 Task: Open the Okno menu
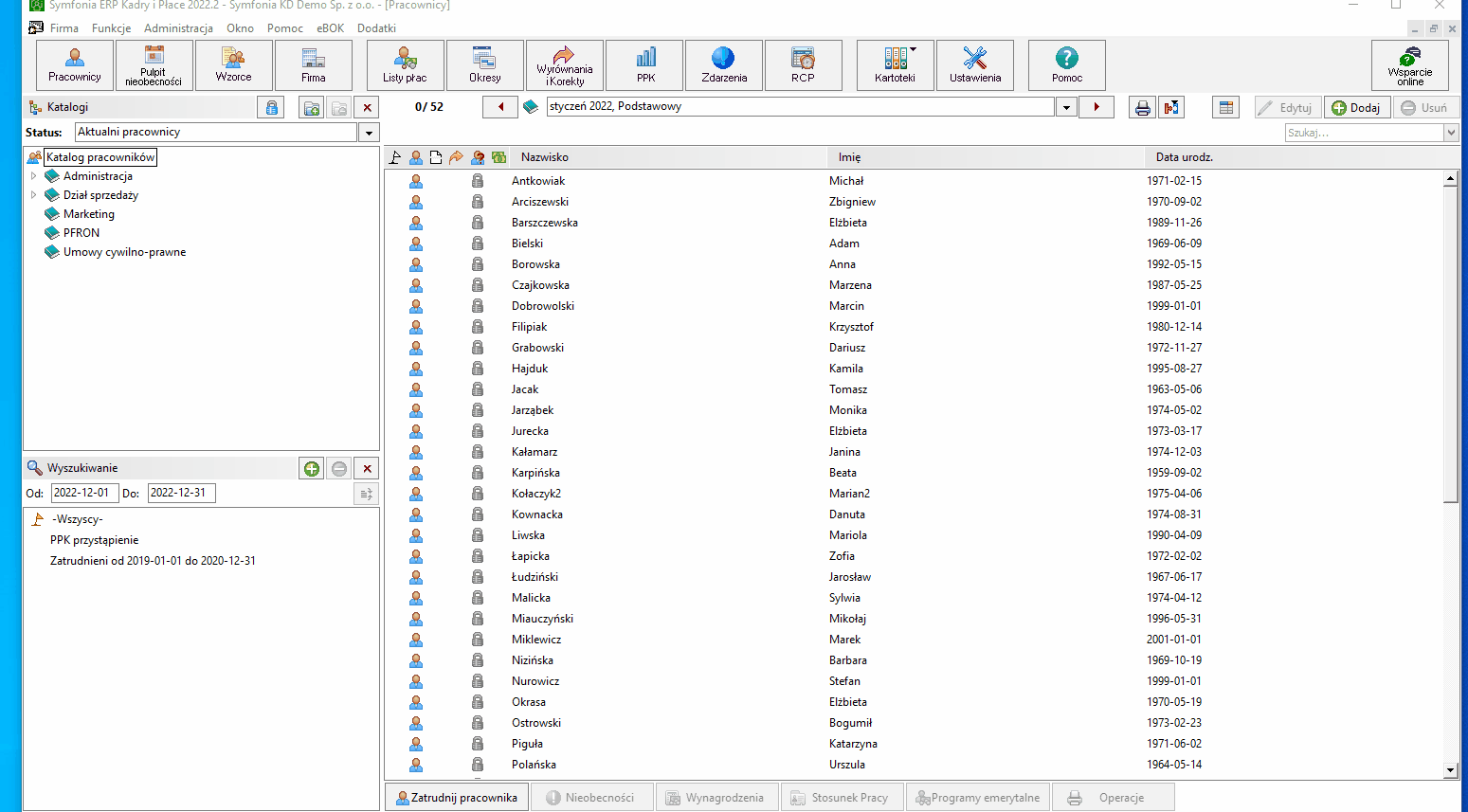pos(240,28)
